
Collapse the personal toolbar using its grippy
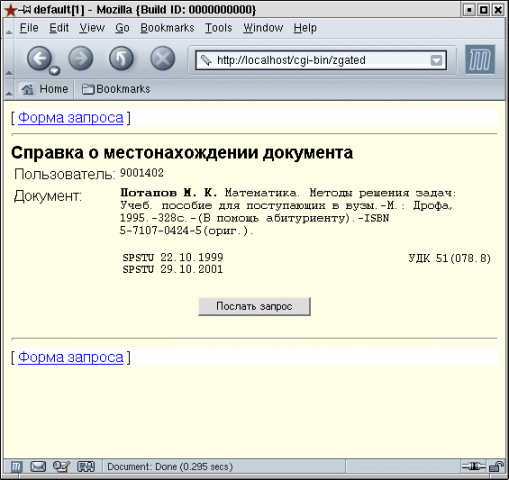tap(9, 89)
